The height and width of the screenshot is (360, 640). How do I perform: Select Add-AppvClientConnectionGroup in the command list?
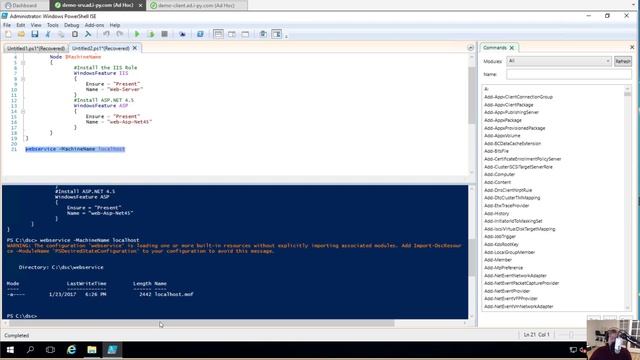tap(518, 97)
